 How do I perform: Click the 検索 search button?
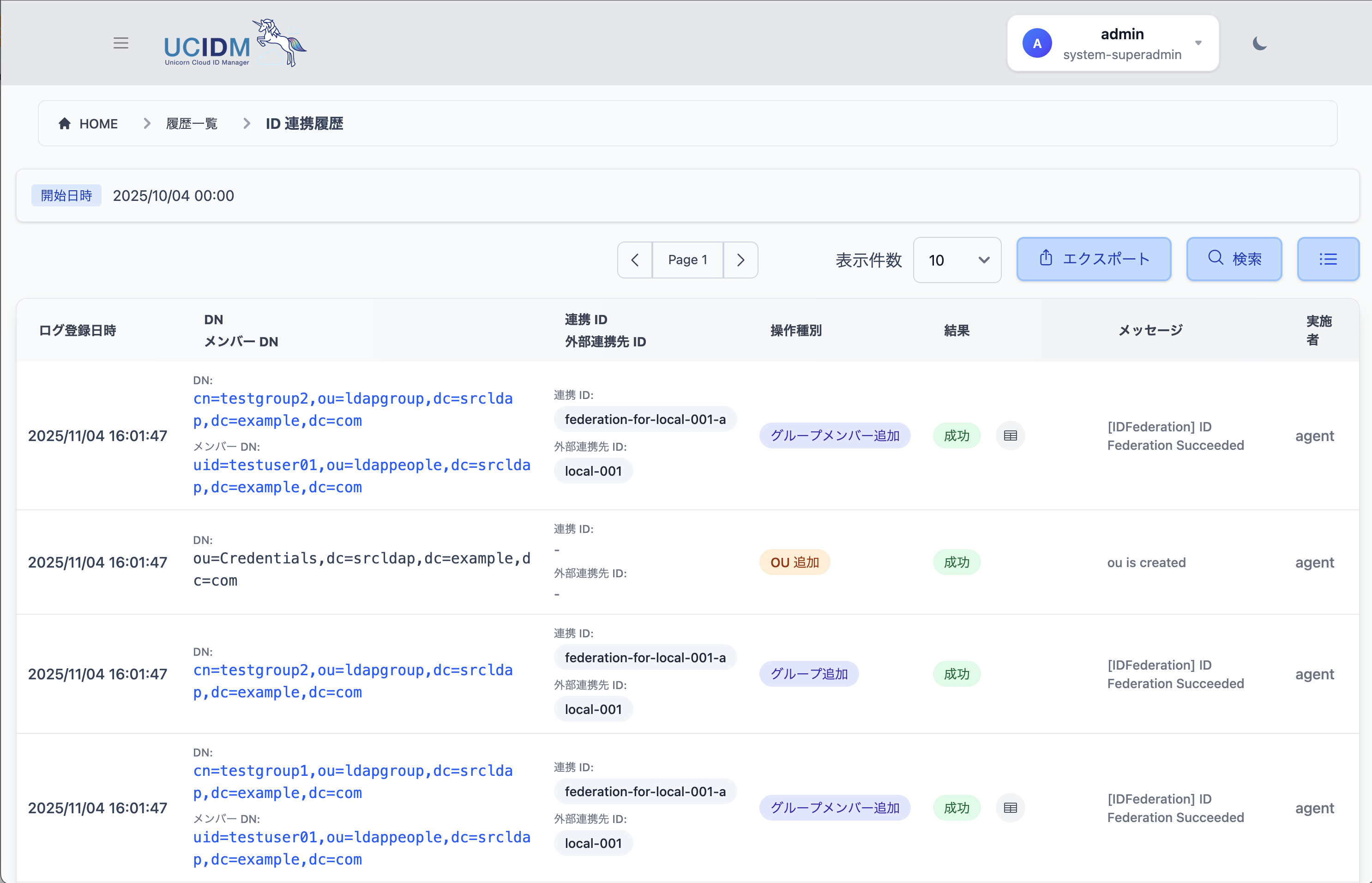coord(1234,259)
